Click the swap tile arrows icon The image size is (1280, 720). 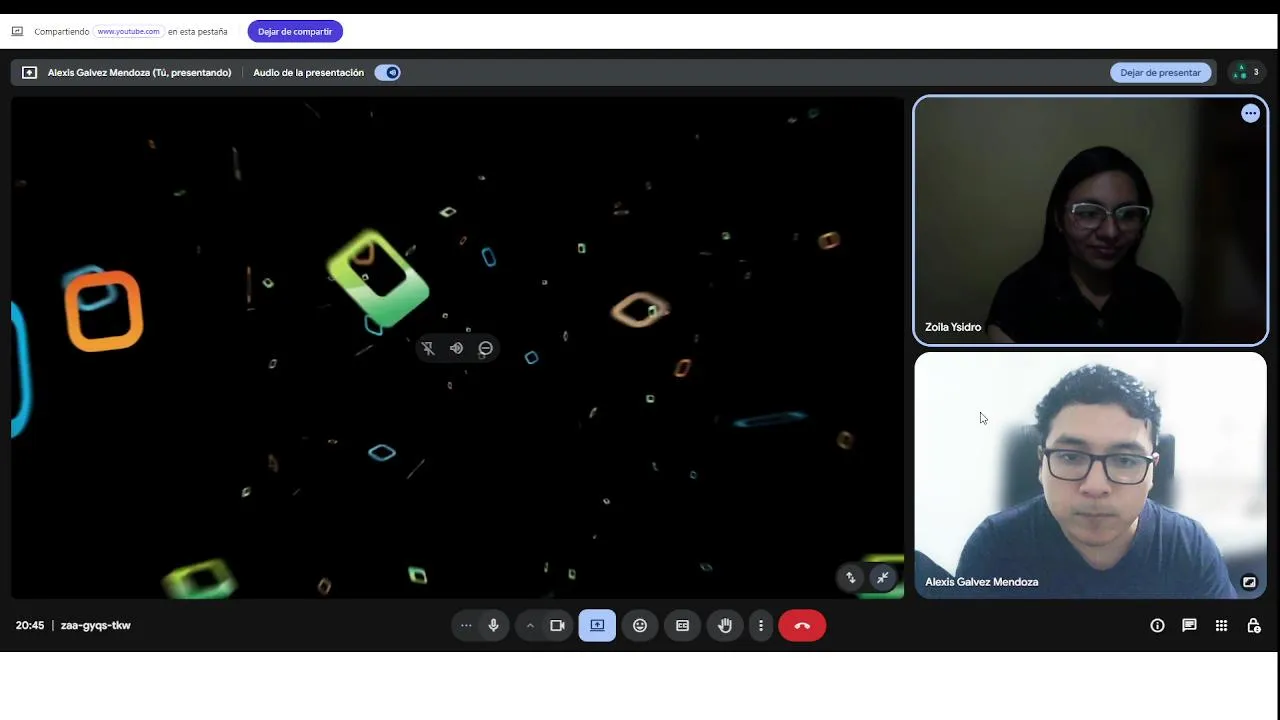point(851,577)
